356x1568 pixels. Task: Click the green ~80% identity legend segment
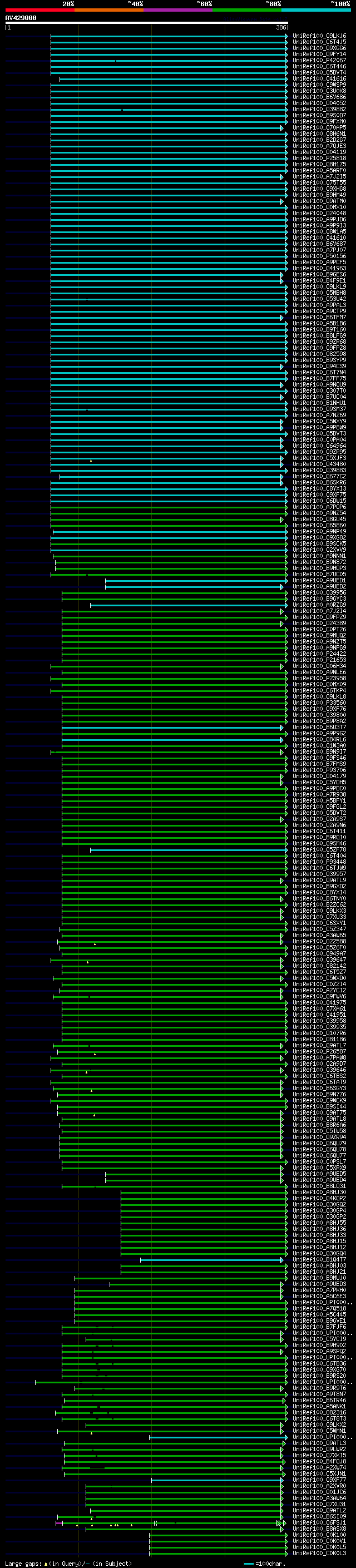click(x=247, y=11)
